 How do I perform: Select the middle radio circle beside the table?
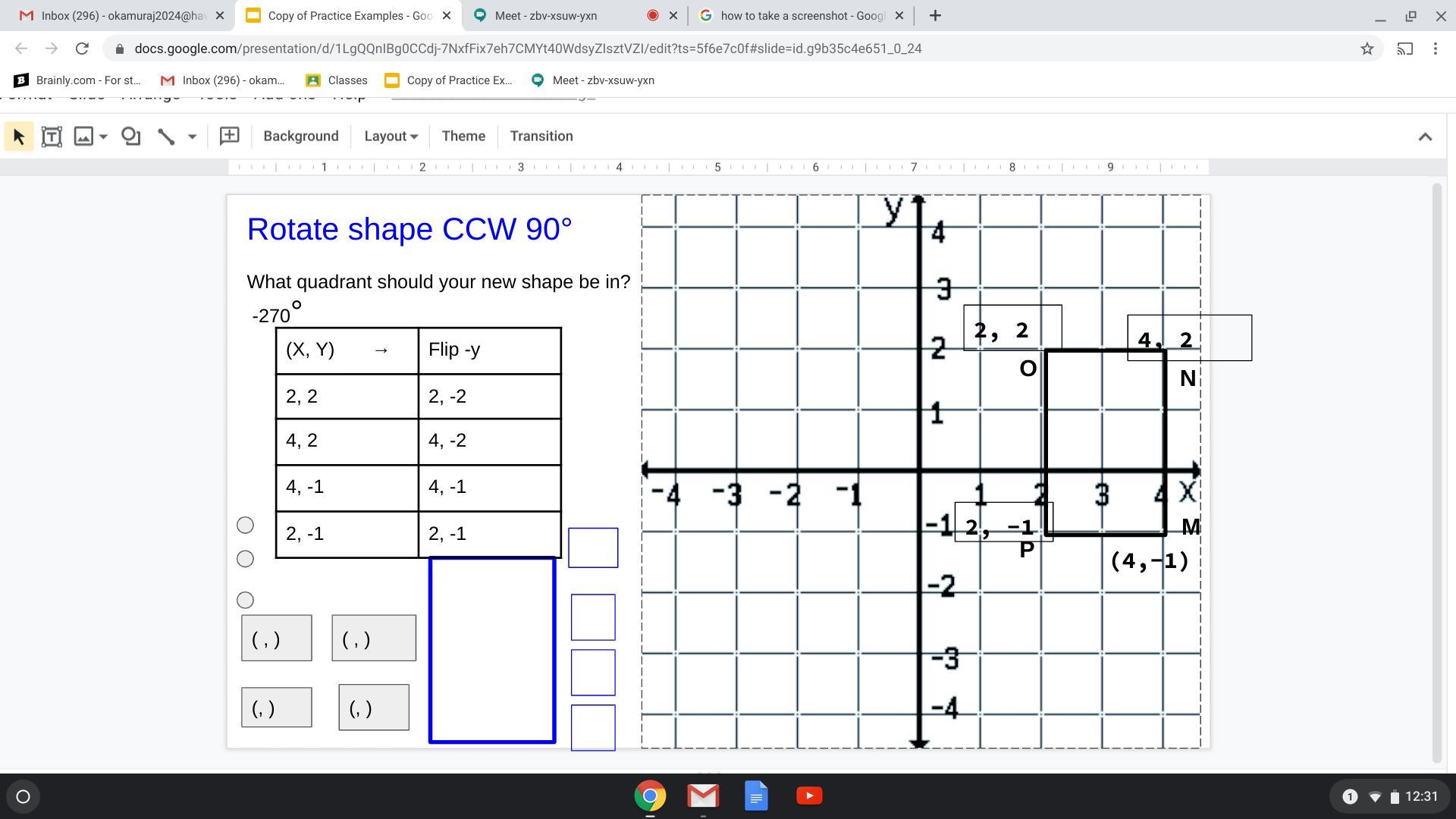coord(245,559)
